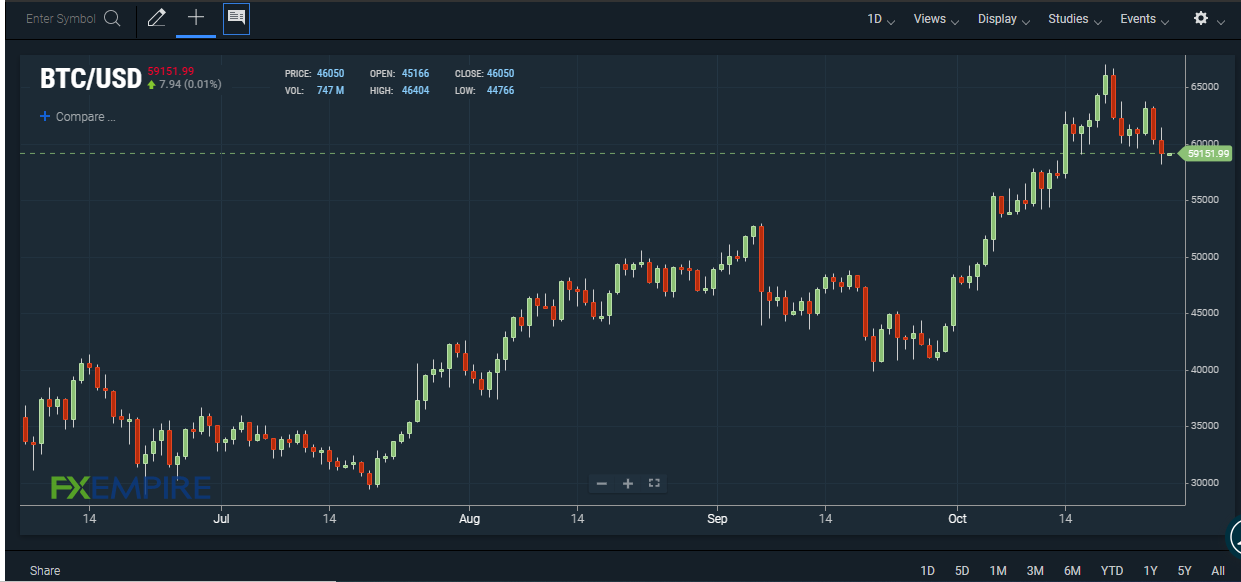The image size is (1241, 582).
Task: Click the 7.94 (0.01%) change text
Action: coord(190,84)
